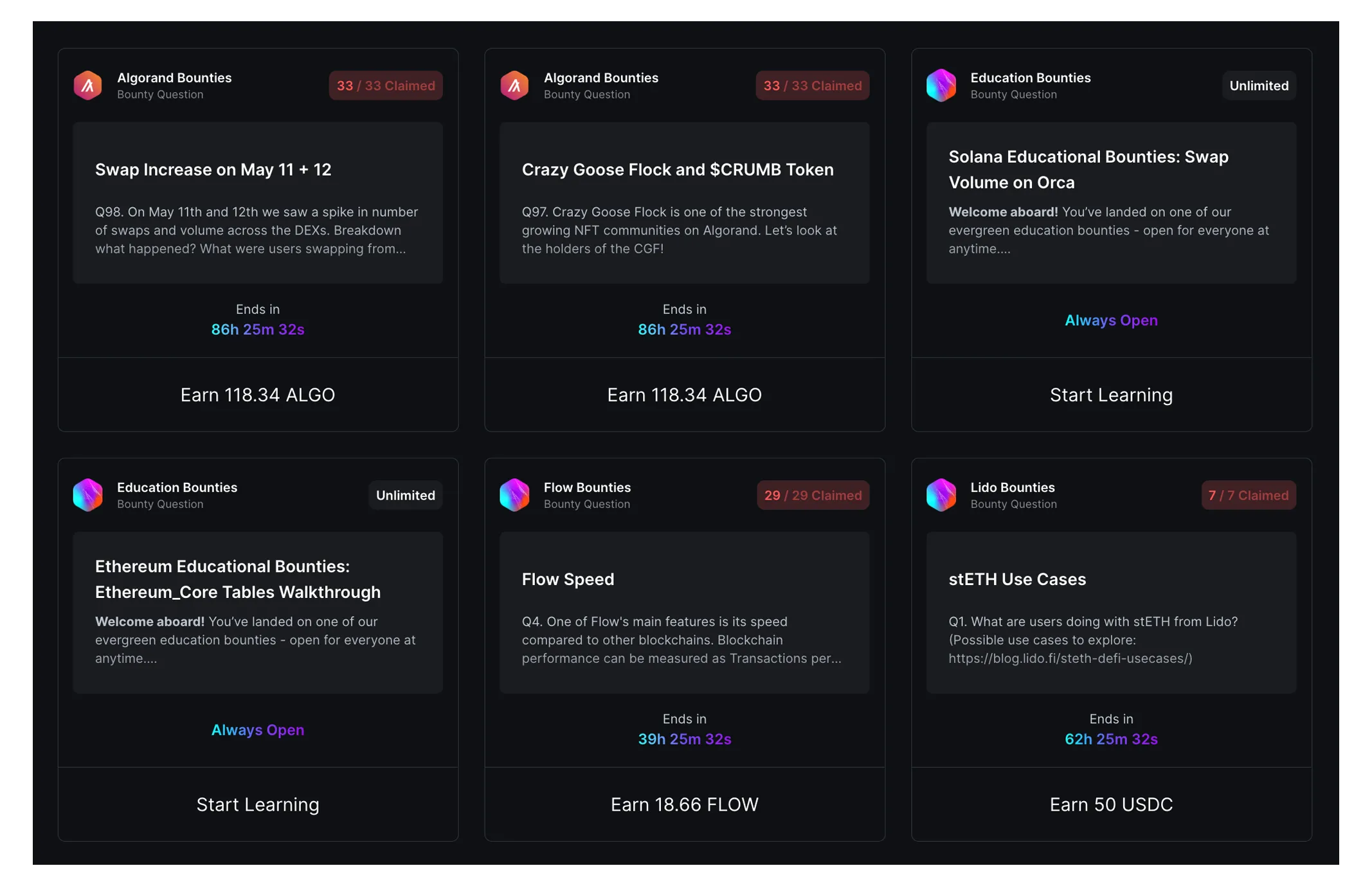Click the Lido Bounties hexagon logo
This screenshot has width=1372, height=886.
(941, 495)
